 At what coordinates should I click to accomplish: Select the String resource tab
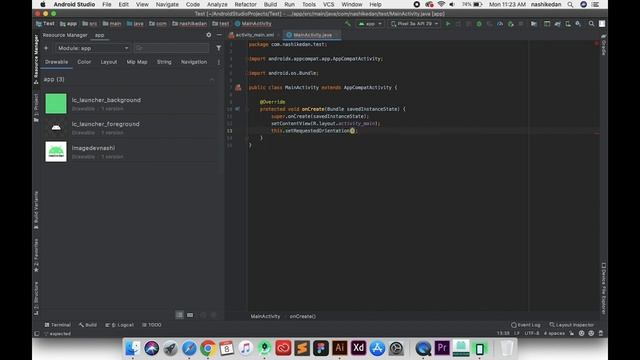click(164, 62)
